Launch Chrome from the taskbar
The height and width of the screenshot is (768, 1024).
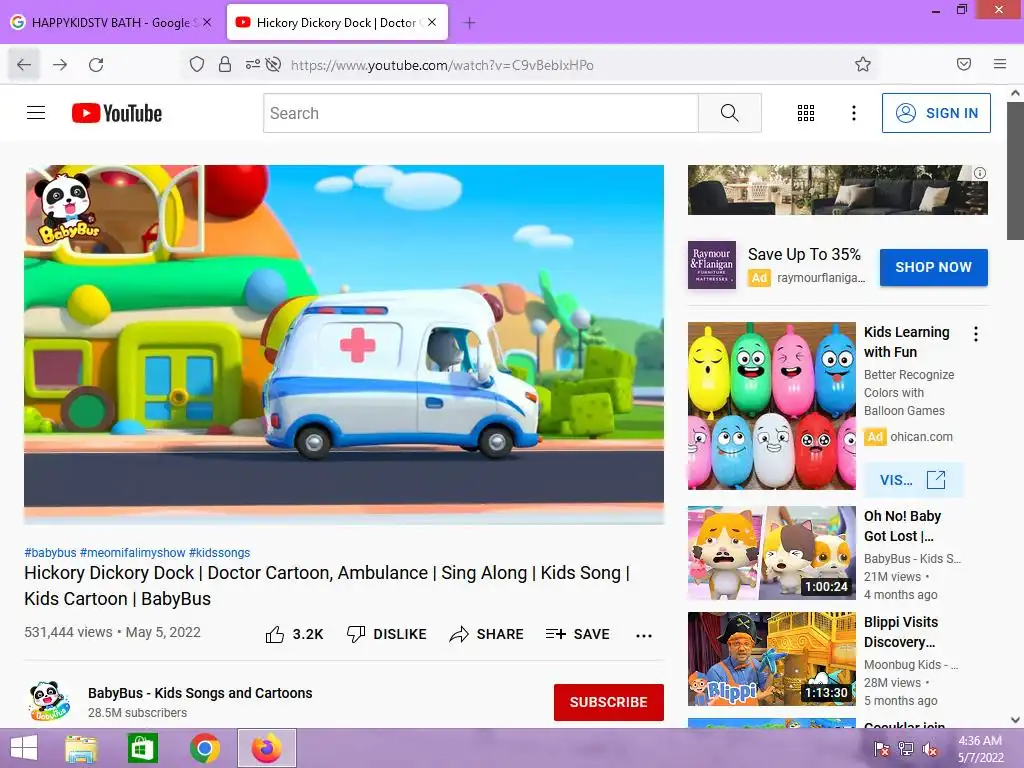tap(204, 748)
